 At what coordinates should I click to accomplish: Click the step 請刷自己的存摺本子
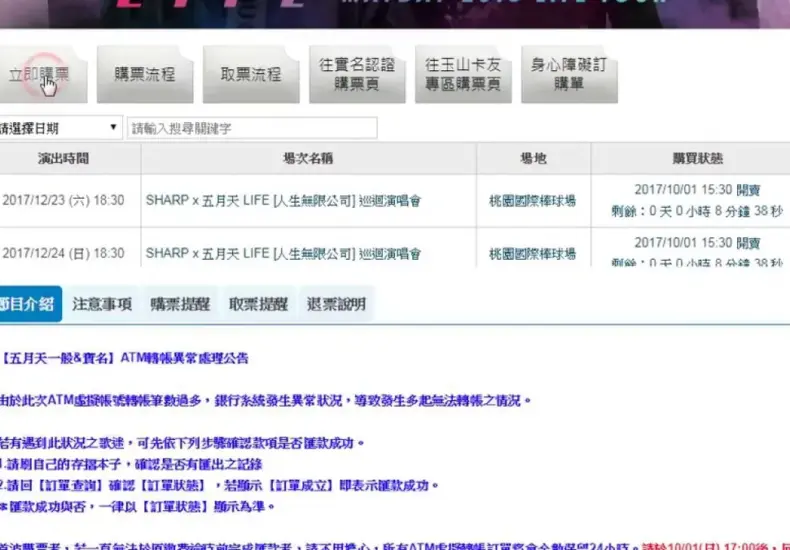(131, 464)
